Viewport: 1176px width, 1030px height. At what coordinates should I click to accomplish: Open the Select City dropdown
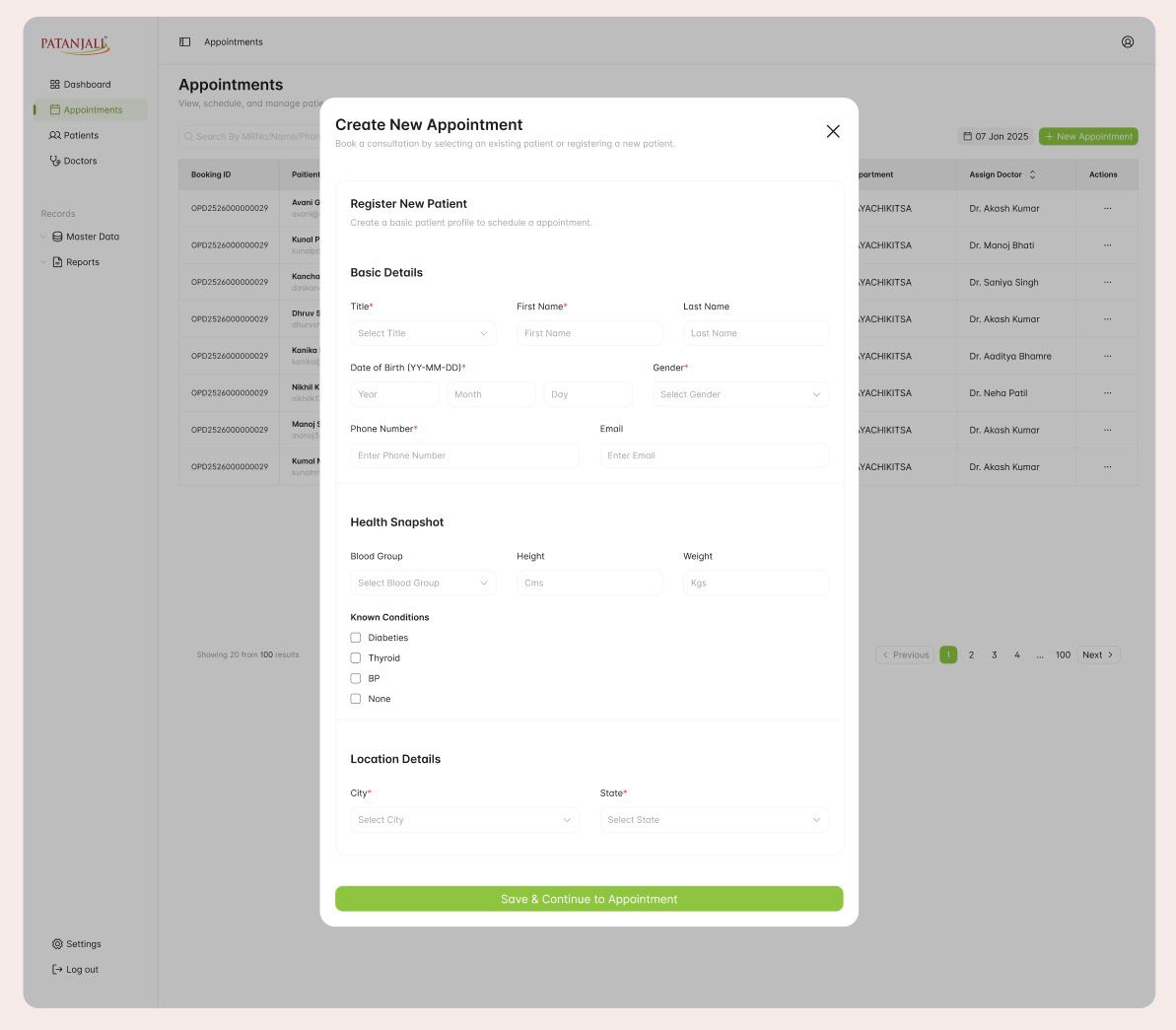[464, 820]
